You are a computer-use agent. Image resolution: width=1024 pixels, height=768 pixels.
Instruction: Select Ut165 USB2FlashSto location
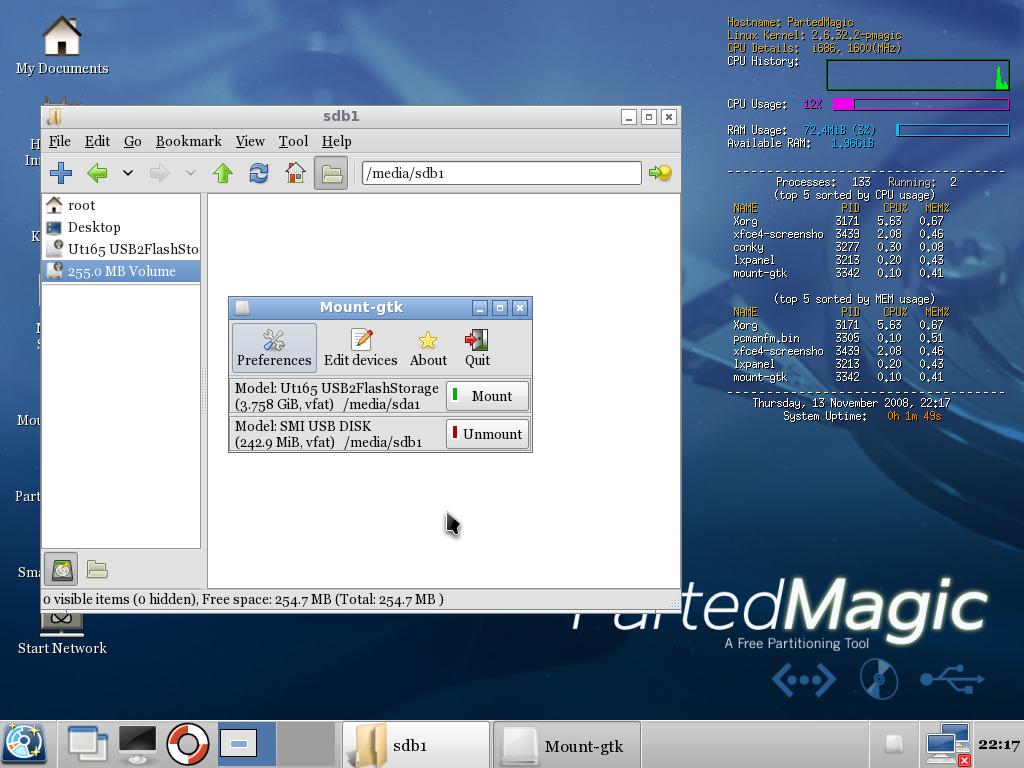pos(121,249)
